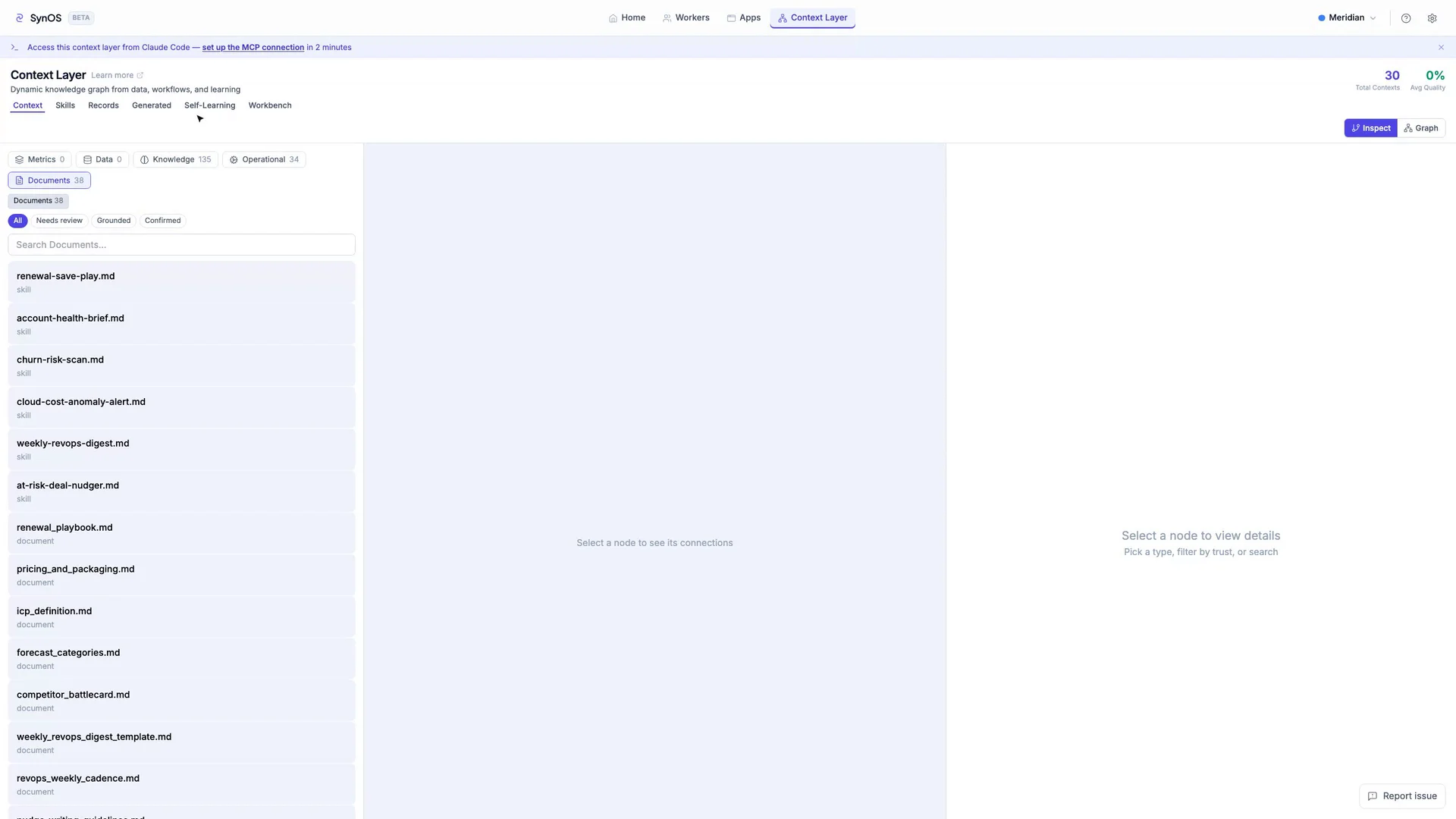1456x819 pixels.
Task: Focus the Search Documents field
Action: pyautogui.click(x=181, y=245)
